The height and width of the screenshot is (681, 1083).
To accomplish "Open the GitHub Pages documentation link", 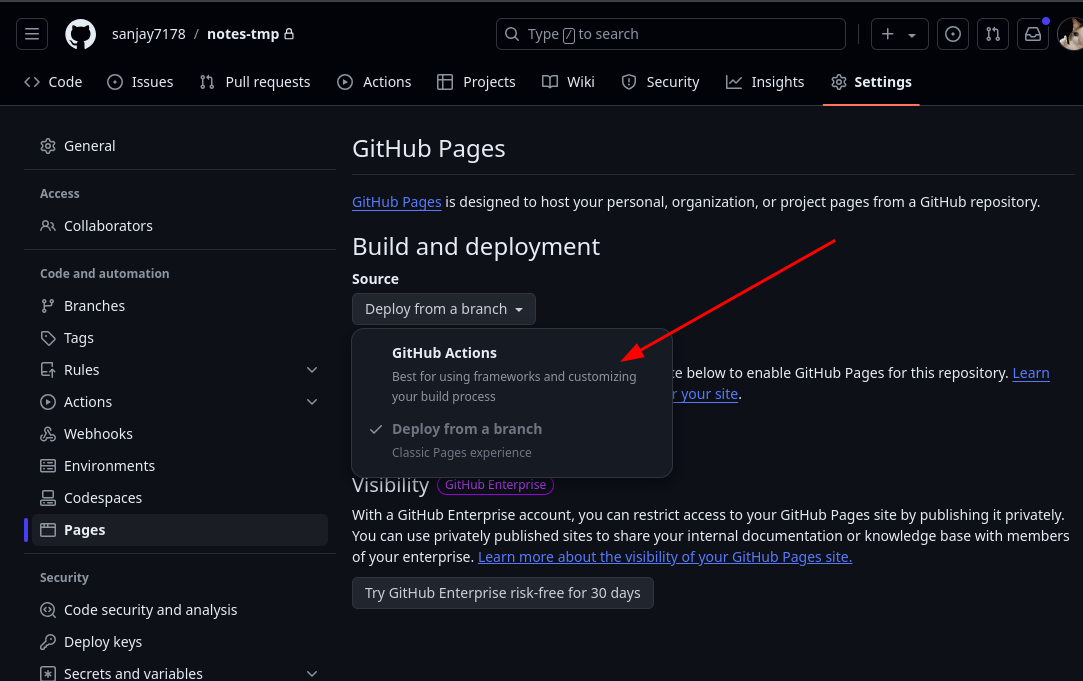I will pyautogui.click(x=396, y=202).
